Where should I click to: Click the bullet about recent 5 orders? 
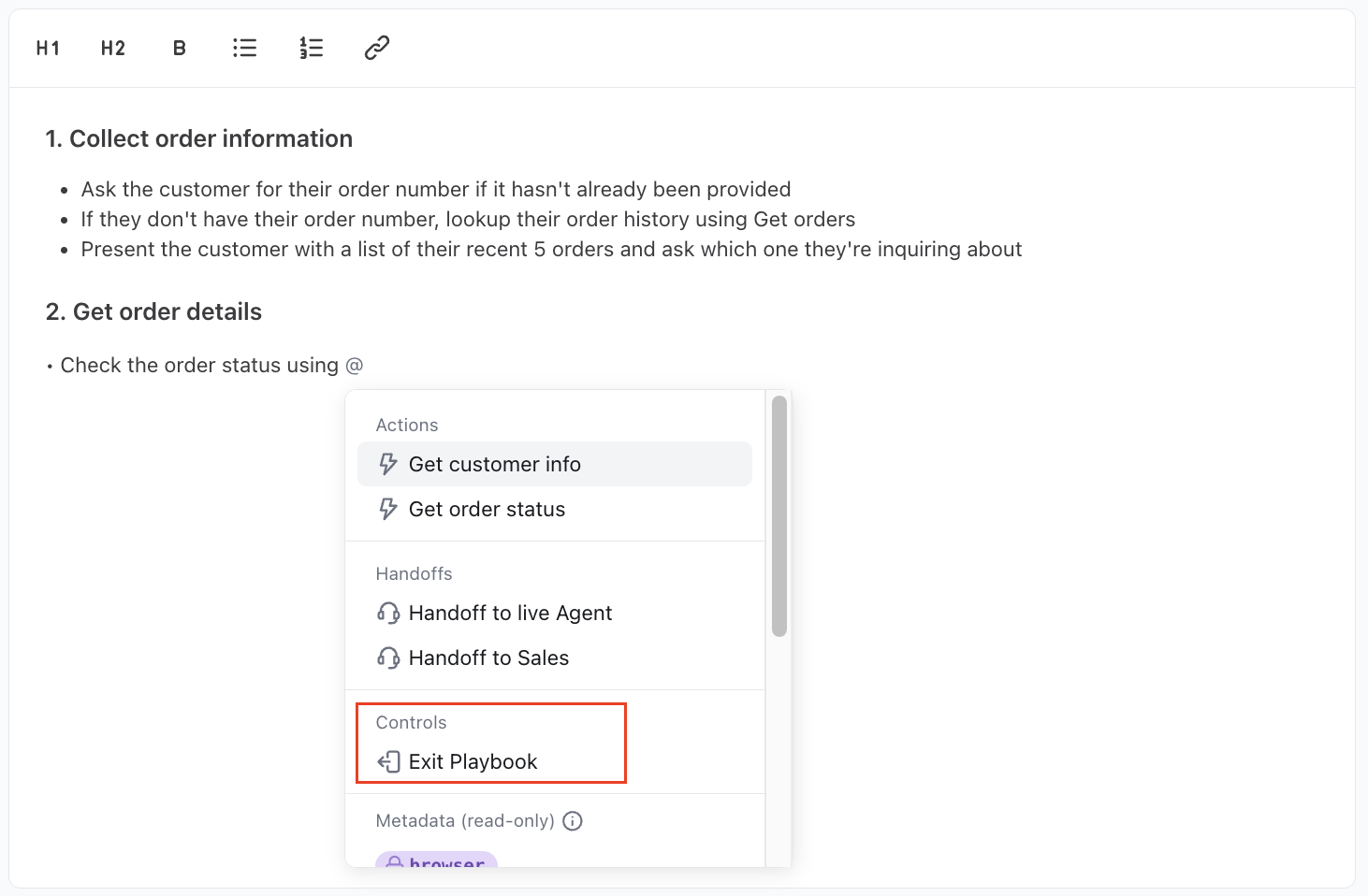(x=551, y=249)
